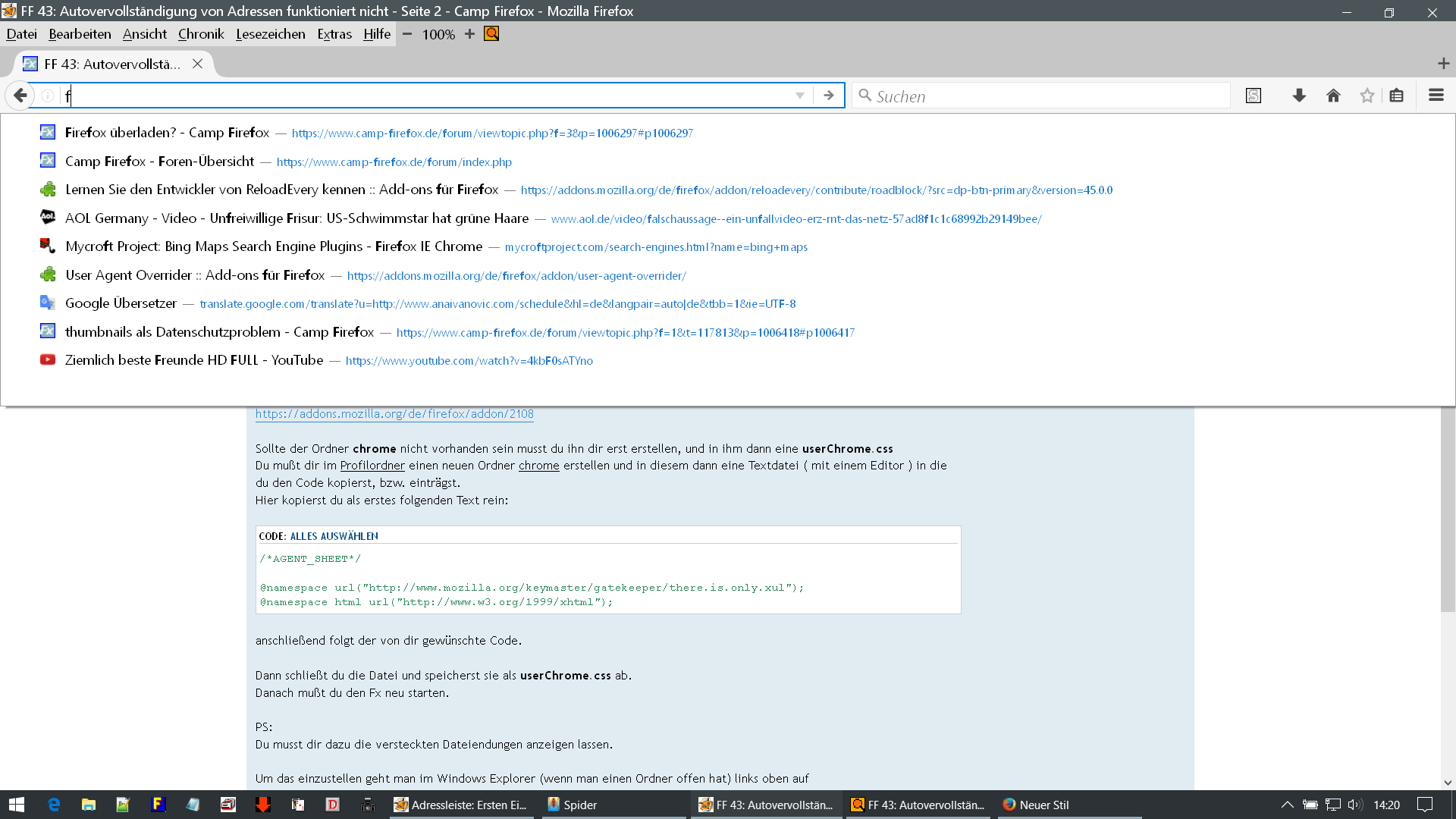Show hidden system tray icons chevron
Image resolution: width=1456 pixels, height=819 pixels.
click(1287, 805)
